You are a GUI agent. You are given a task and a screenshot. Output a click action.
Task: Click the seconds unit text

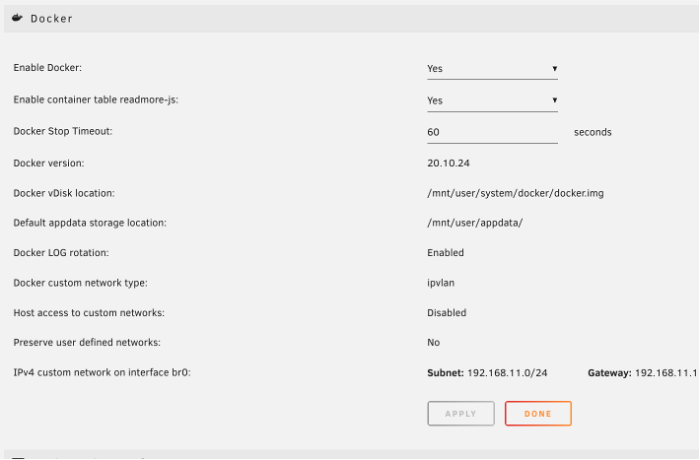coord(592,132)
